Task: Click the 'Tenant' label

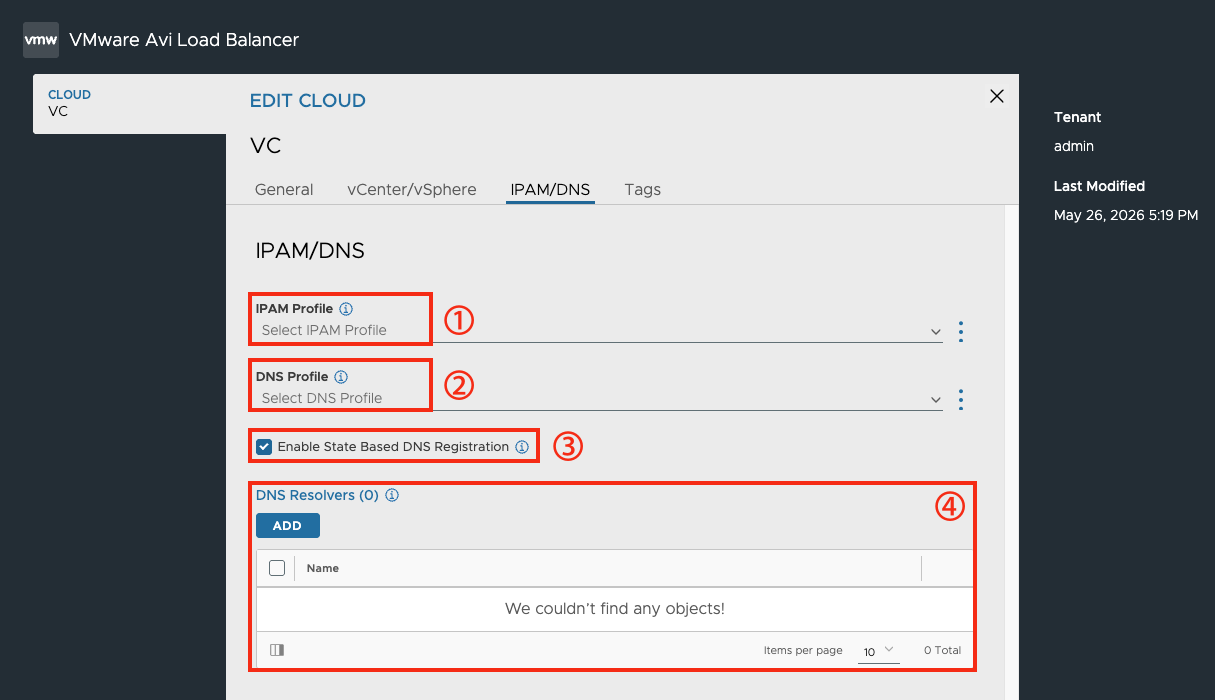Action: (x=1078, y=117)
